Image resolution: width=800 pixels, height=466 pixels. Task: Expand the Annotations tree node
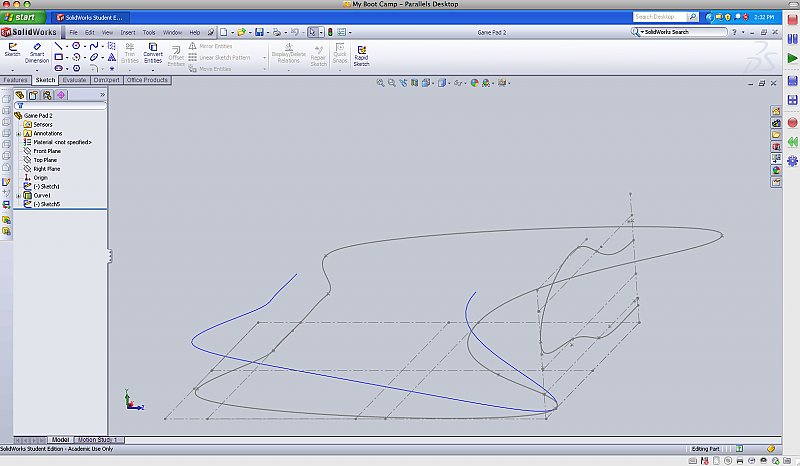[19, 133]
